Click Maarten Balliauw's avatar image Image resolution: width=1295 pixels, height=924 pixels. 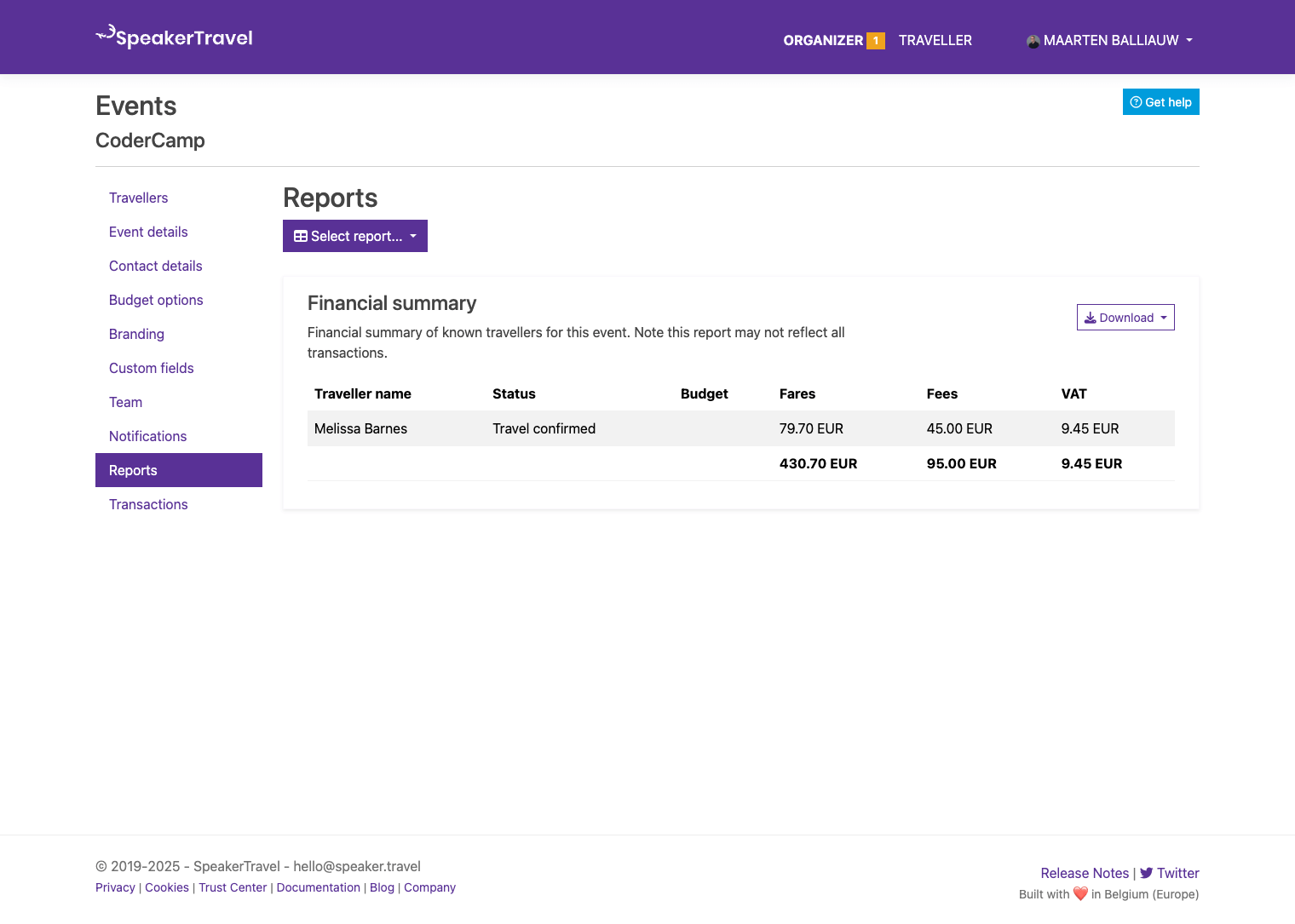pyautogui.click(x=1032, y=40)
